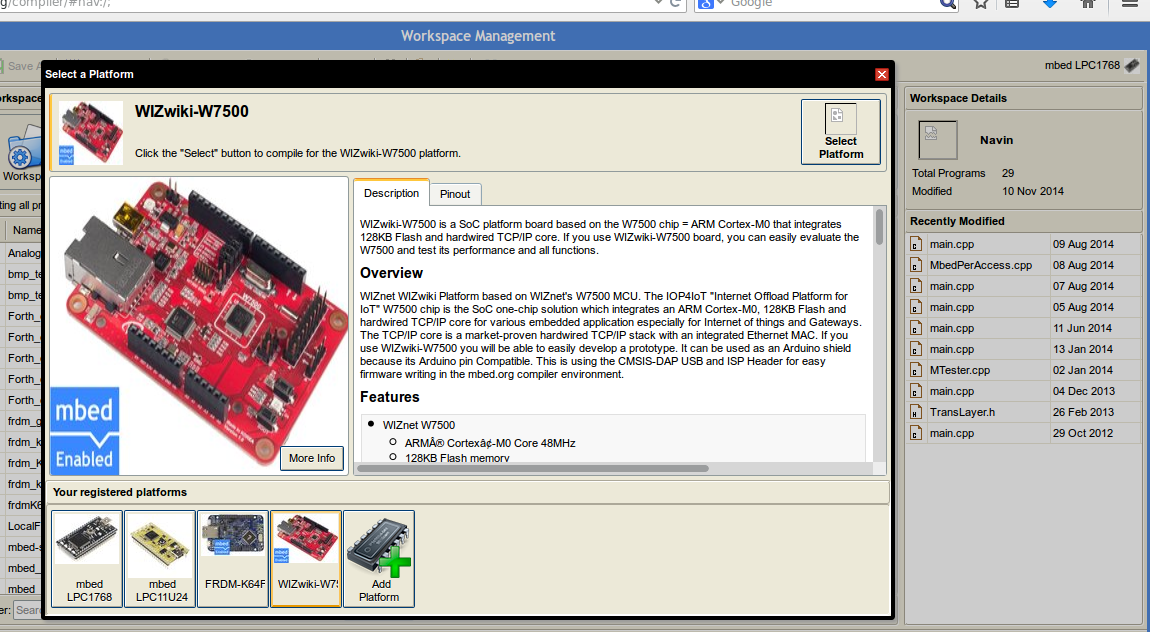Image resolution: width=1150 pixels, height=632 pixels.
Task: Click the bookmark star in the toolbar
Action: point(980,4)
